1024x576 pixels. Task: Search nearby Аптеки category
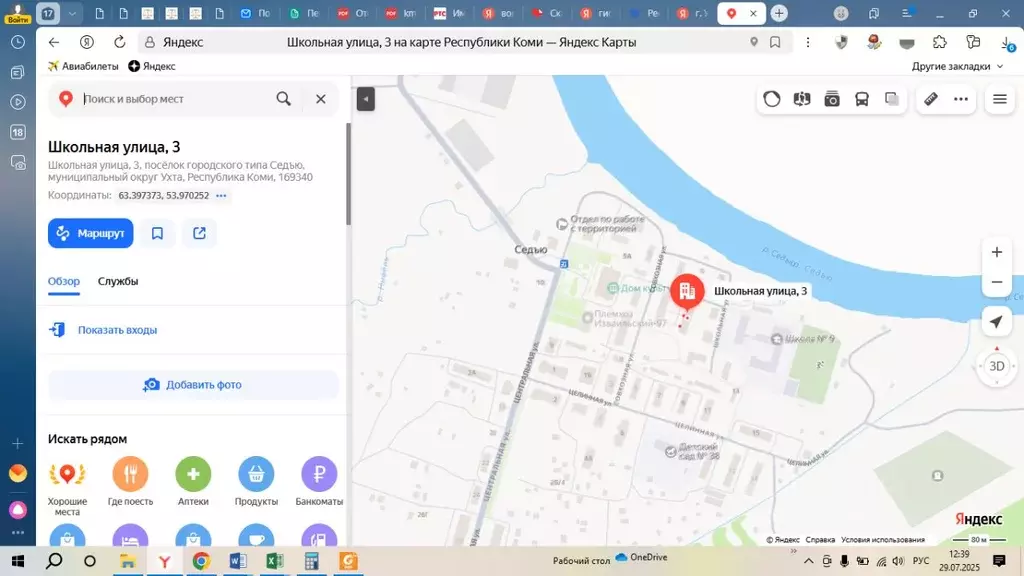[x=193, y=481]
